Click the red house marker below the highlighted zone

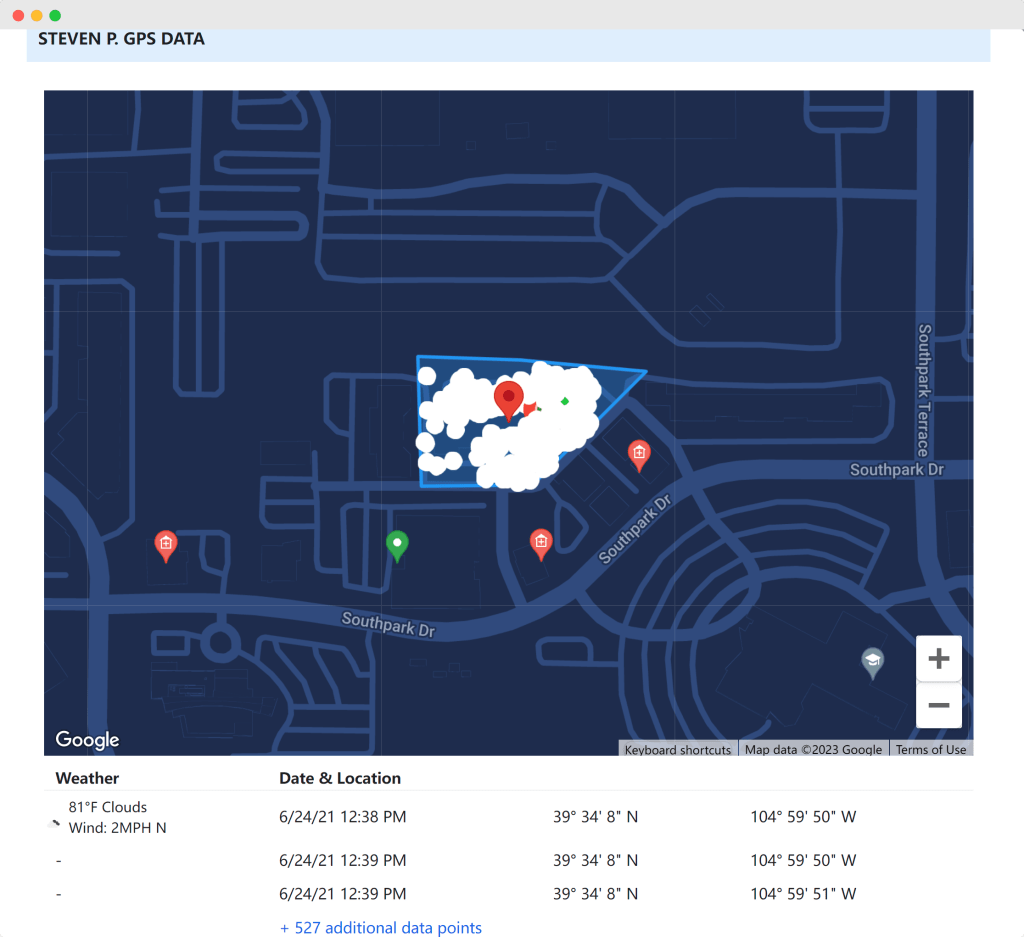541,541
